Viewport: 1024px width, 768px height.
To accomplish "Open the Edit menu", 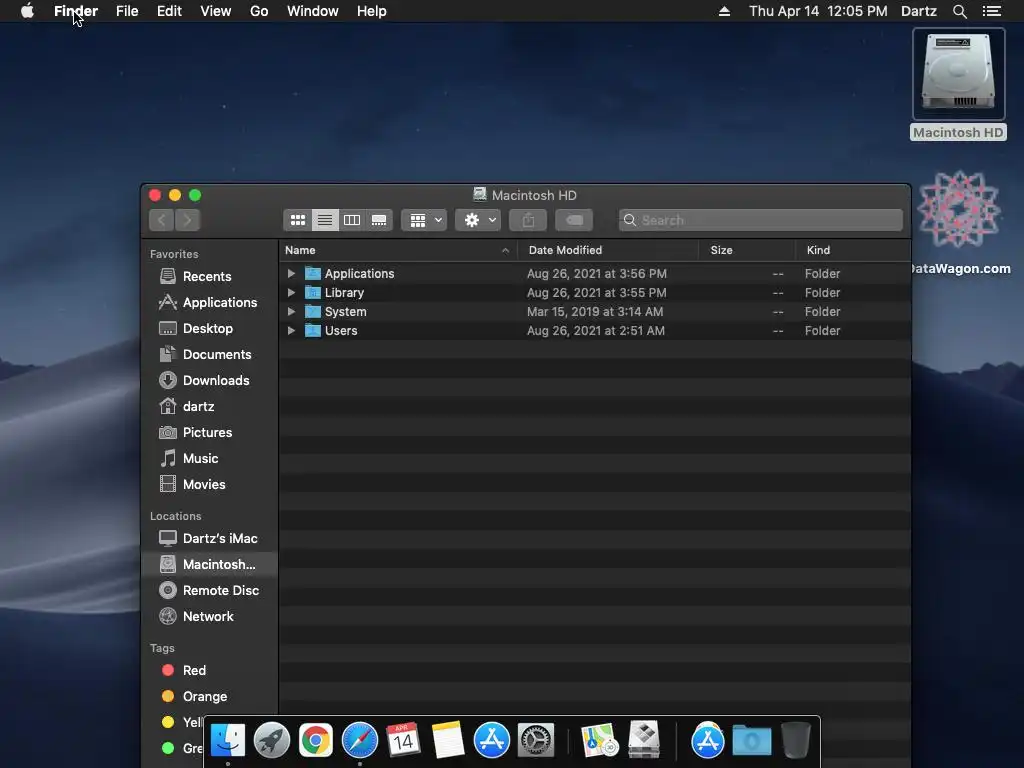I will click(x=169, y=11).
